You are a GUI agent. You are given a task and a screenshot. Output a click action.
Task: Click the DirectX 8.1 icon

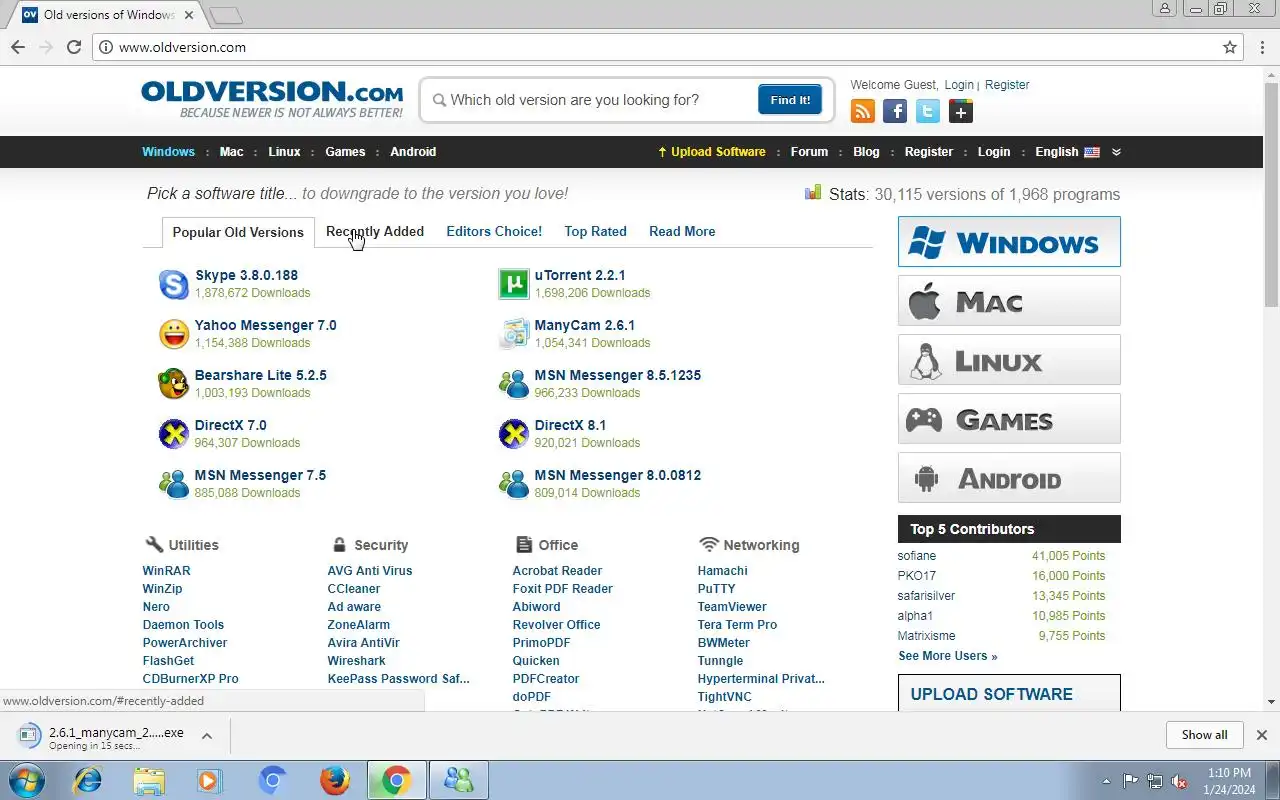pos(514,434)
